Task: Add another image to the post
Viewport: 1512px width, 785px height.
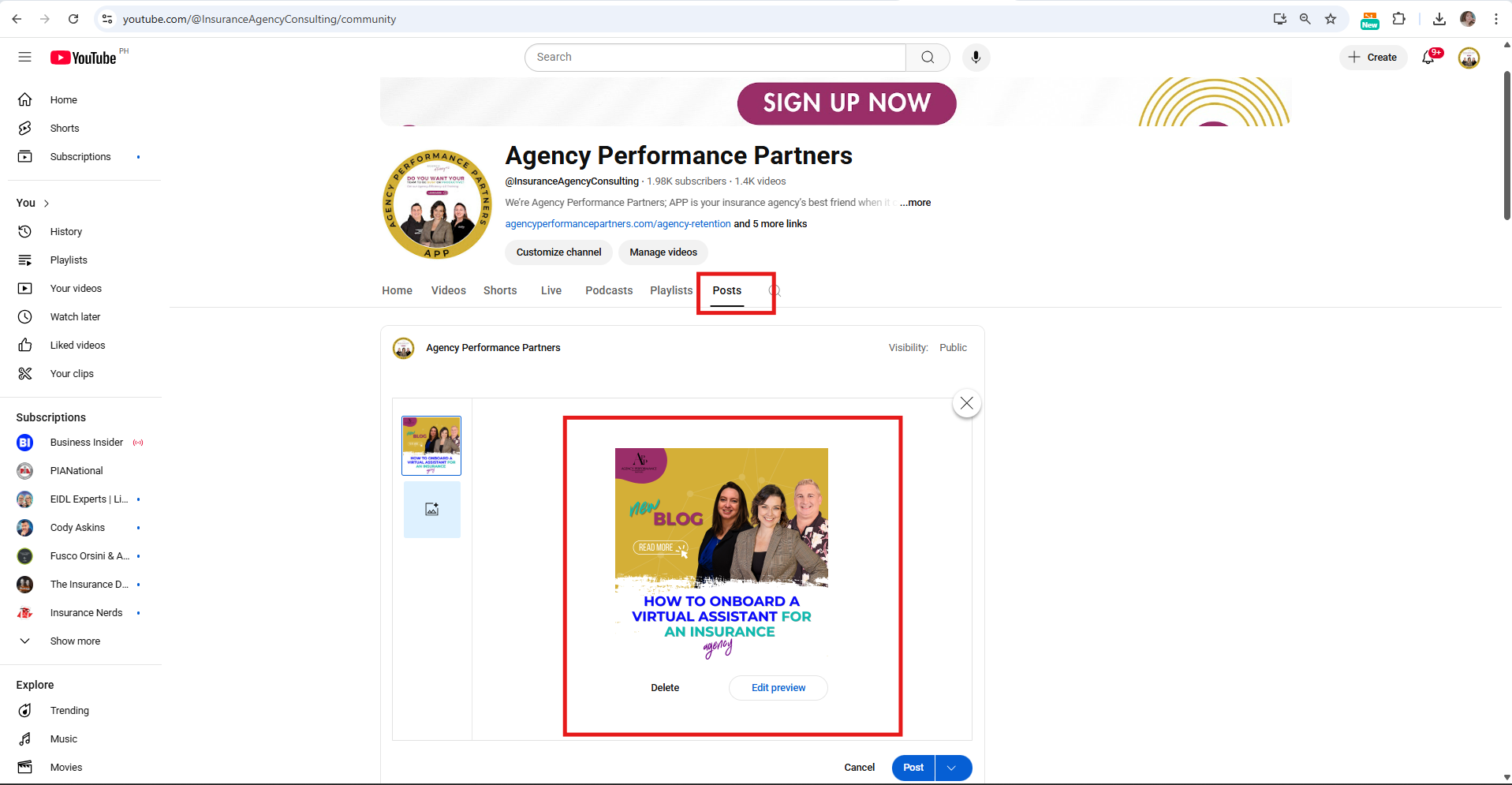Action: tap(431, 509)
